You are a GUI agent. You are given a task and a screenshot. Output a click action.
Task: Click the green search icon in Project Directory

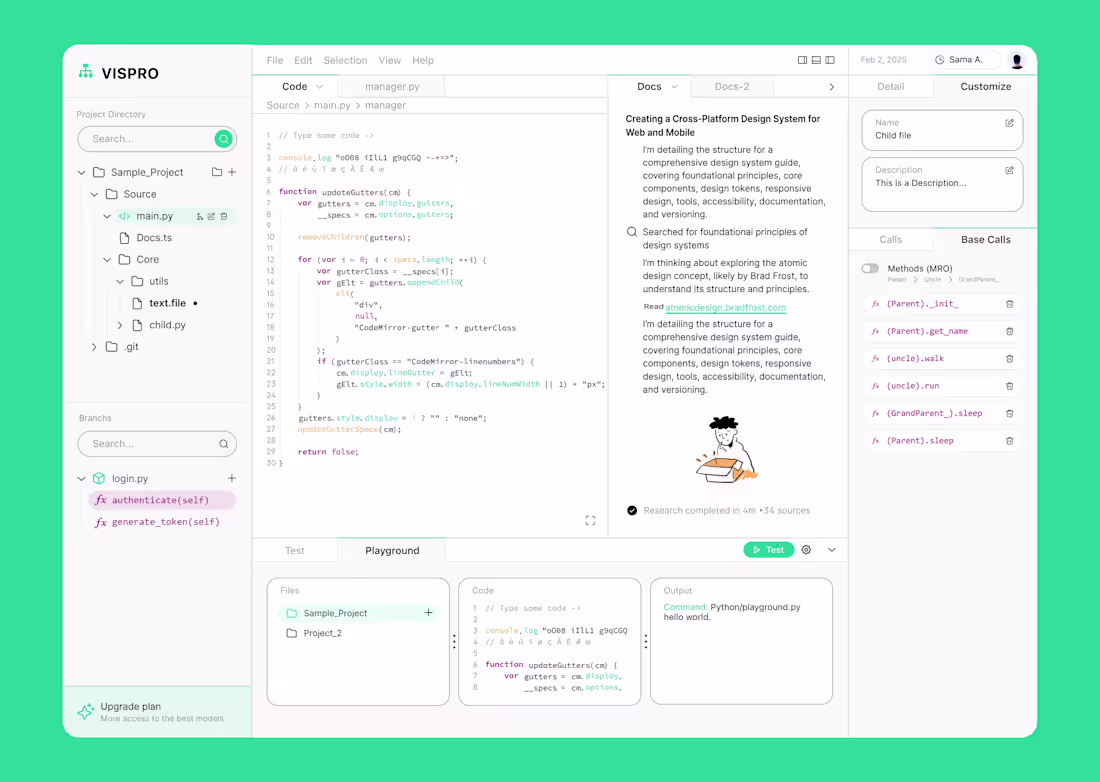(x=223, y=139)
